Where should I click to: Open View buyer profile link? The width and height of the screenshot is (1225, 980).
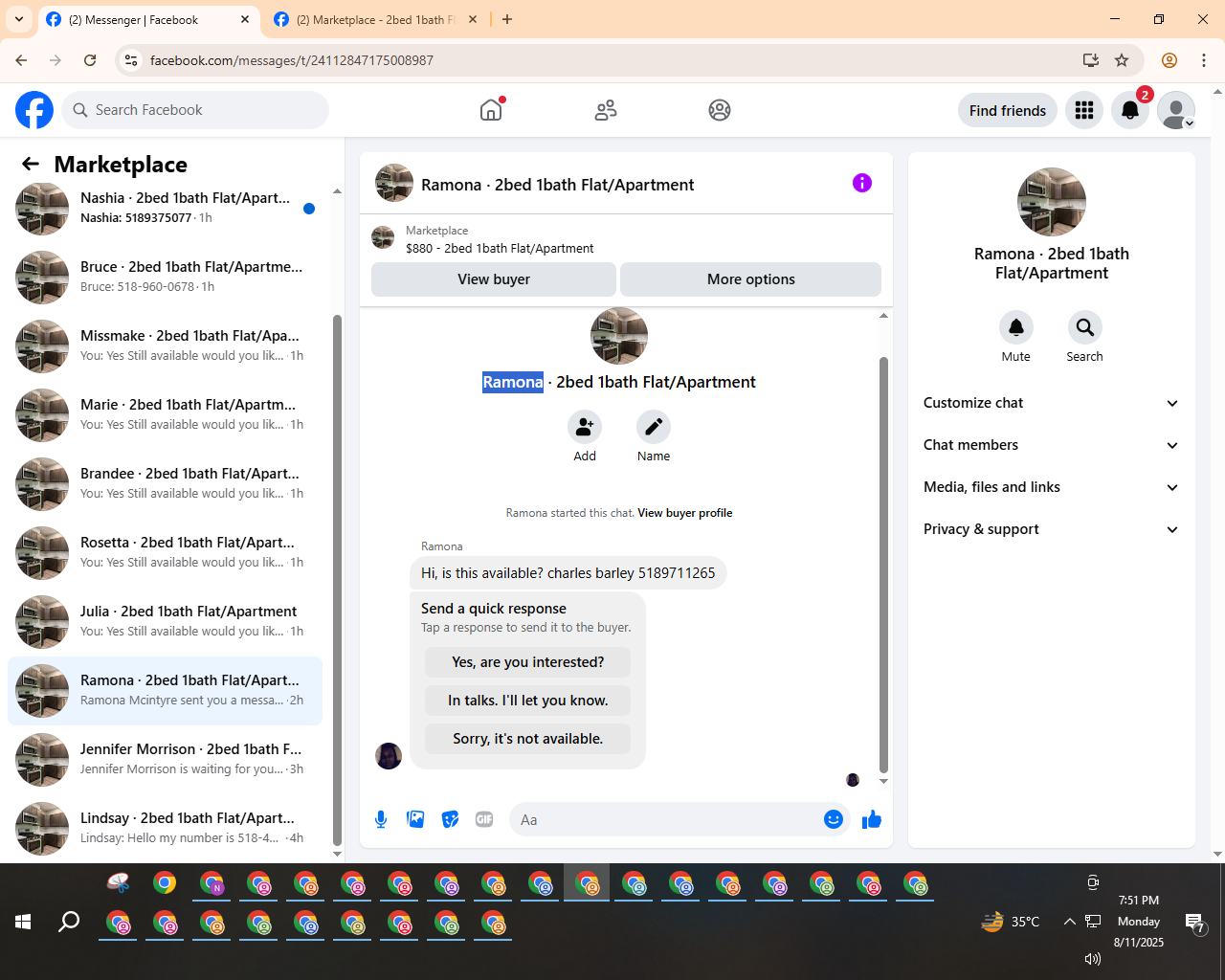click(x=685, y=513)
